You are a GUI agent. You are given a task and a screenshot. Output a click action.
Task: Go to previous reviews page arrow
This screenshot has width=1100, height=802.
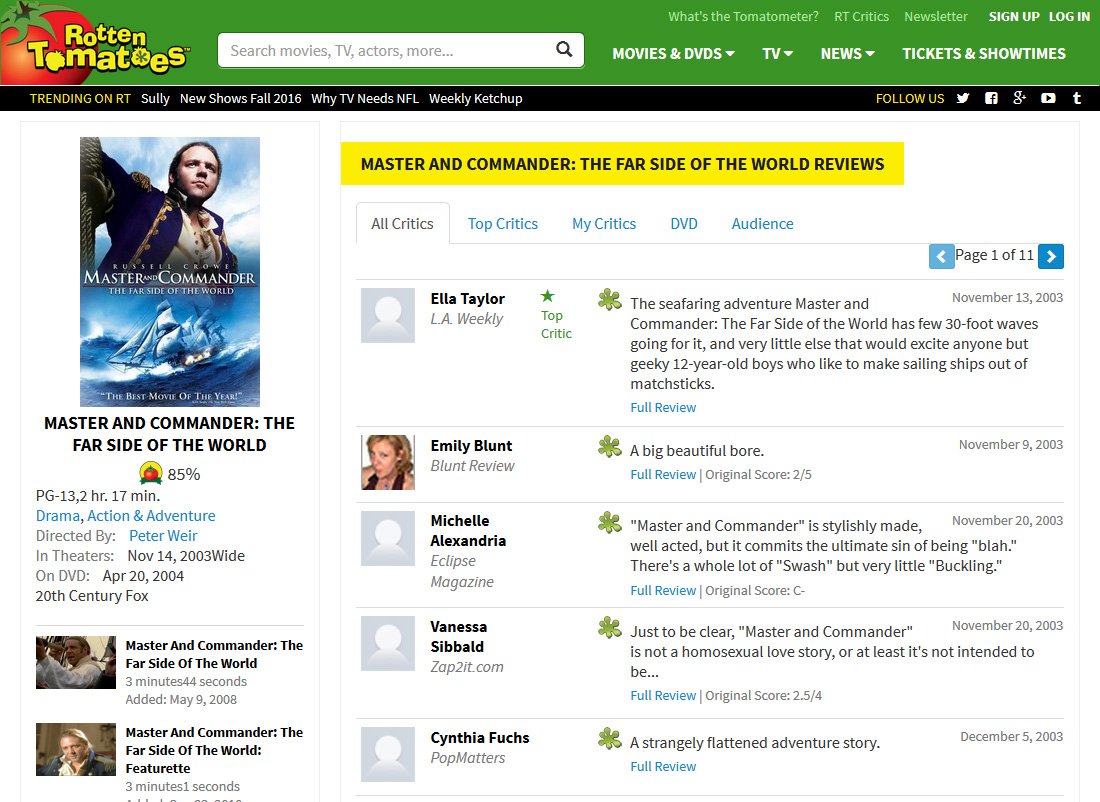[x=941, y=256]
